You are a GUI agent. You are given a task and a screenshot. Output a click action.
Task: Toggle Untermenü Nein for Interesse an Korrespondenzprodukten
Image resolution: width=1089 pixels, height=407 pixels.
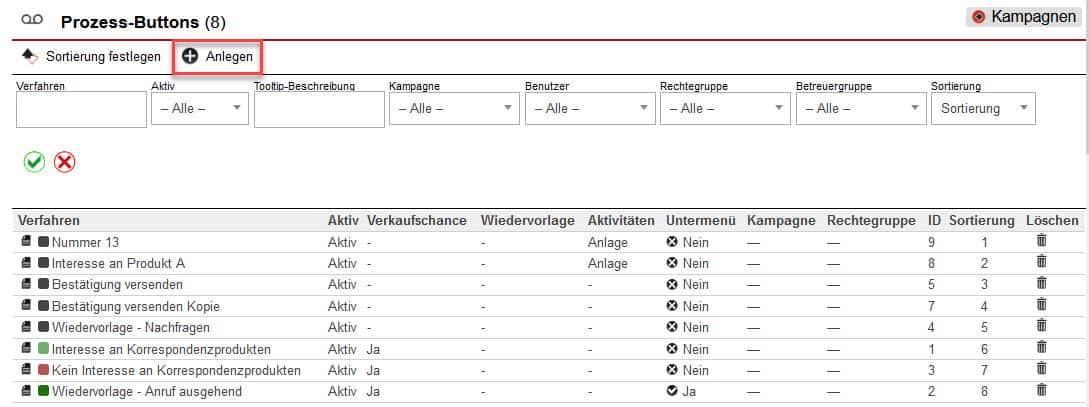[672, 349]
